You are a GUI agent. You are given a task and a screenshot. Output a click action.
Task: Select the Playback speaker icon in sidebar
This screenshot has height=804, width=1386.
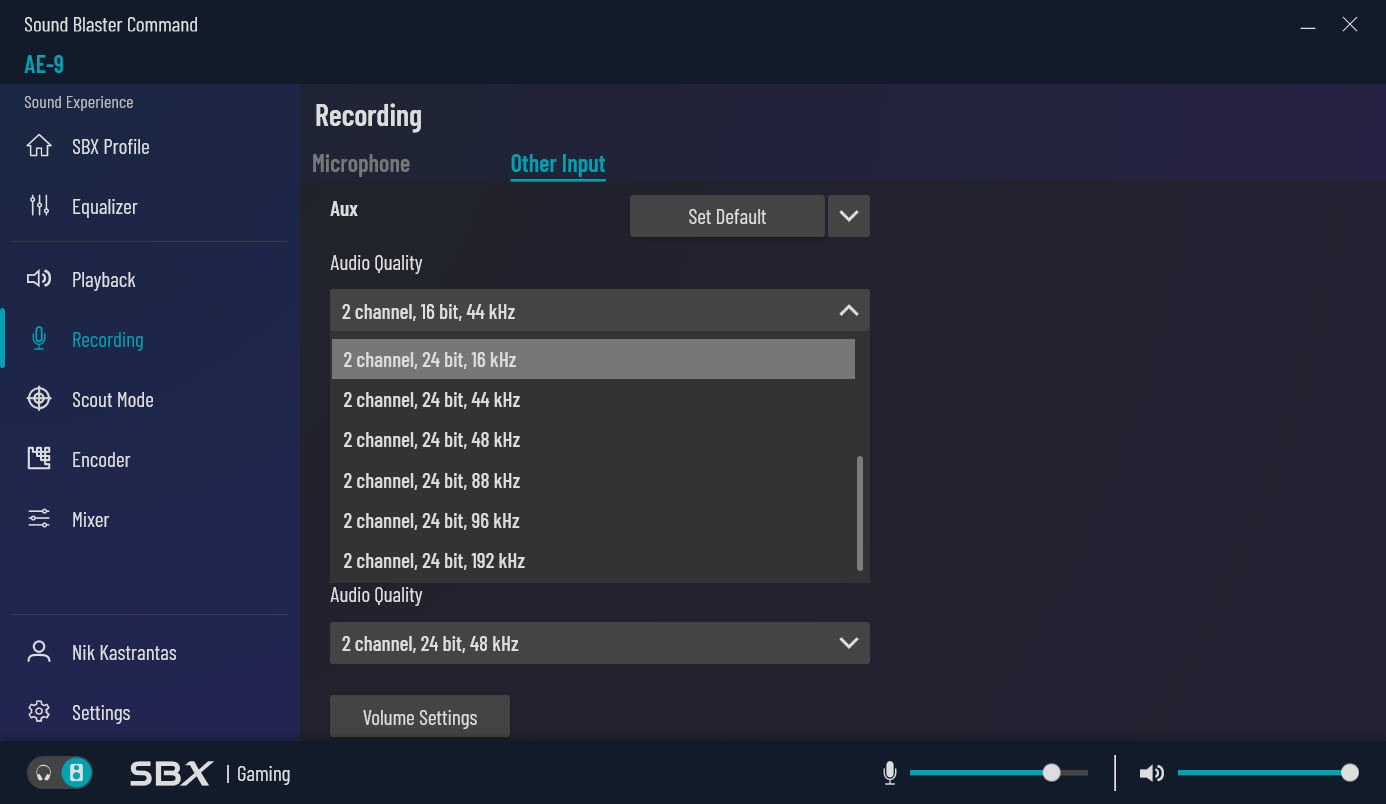click(x=39, y=279)
